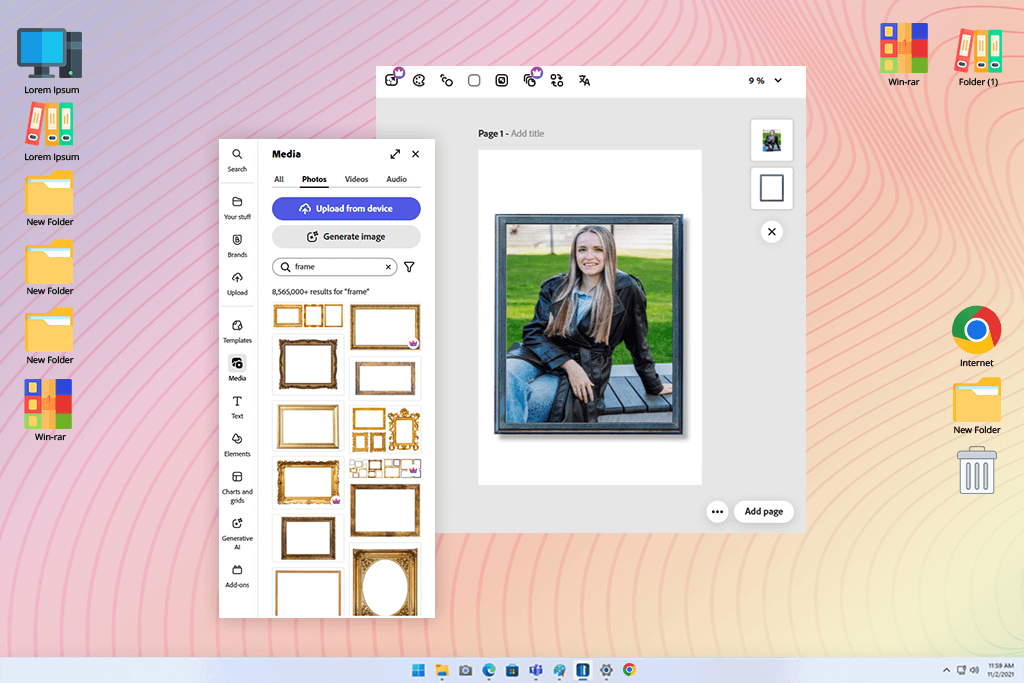Click the color theme palette icon
This screenshot has height=683, width=1024.
pyautogui.click(x=419, y=80)
